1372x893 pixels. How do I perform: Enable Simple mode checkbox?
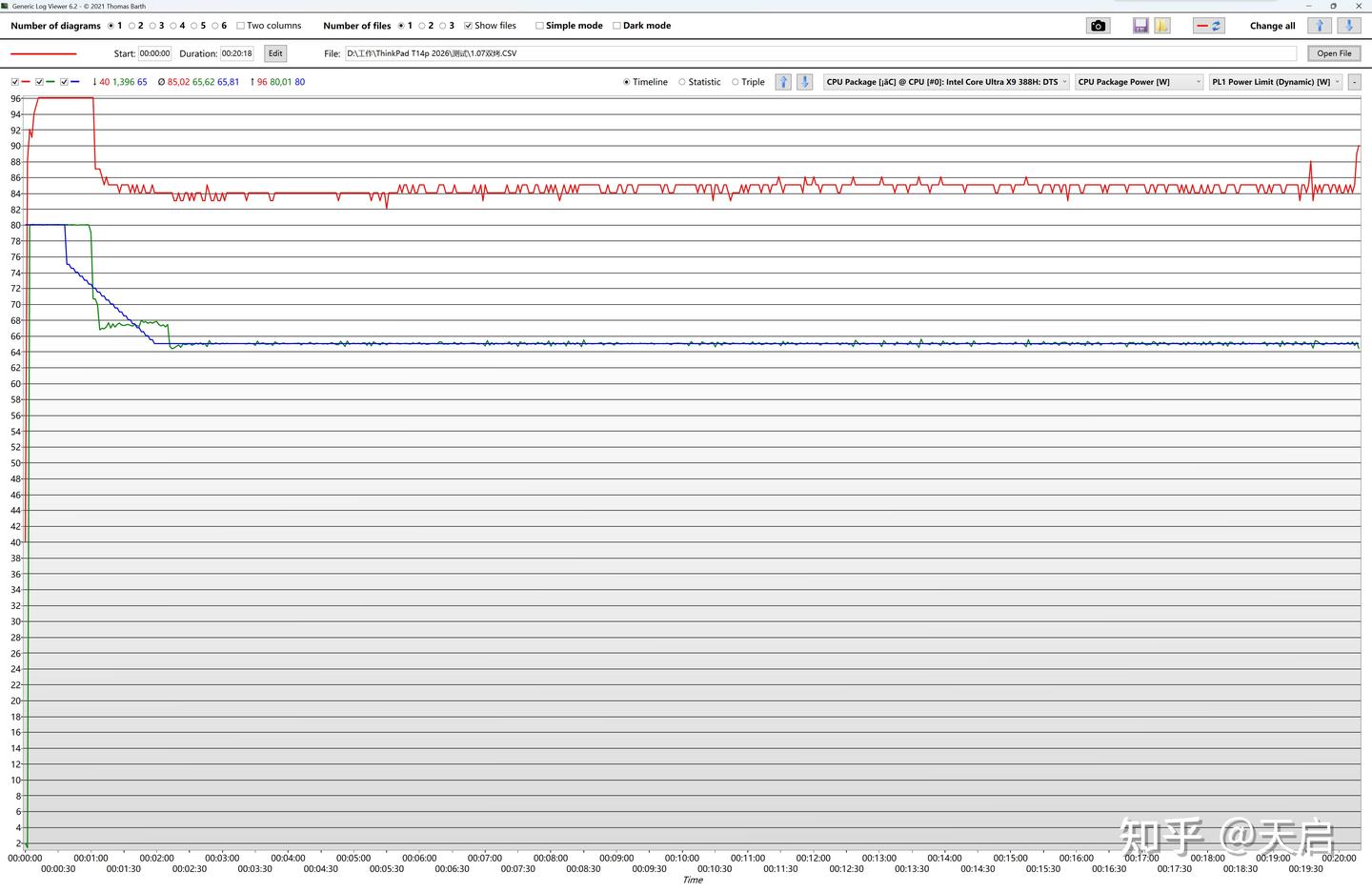[x=539, y=26]
